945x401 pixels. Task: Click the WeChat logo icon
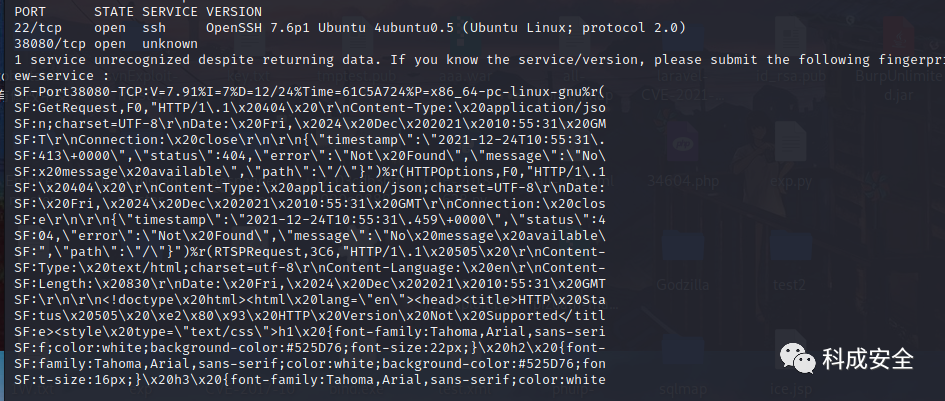(x=799, y=359)
